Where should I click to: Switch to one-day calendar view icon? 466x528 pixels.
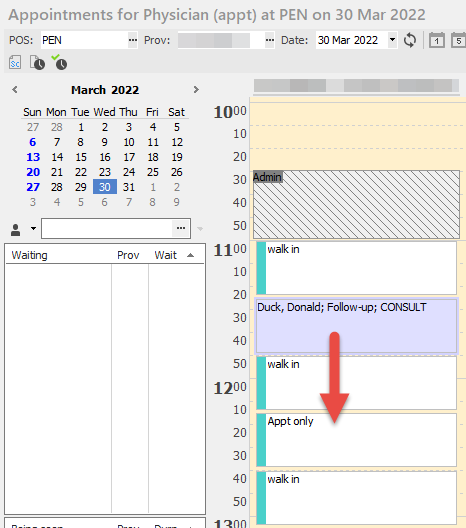437,40
